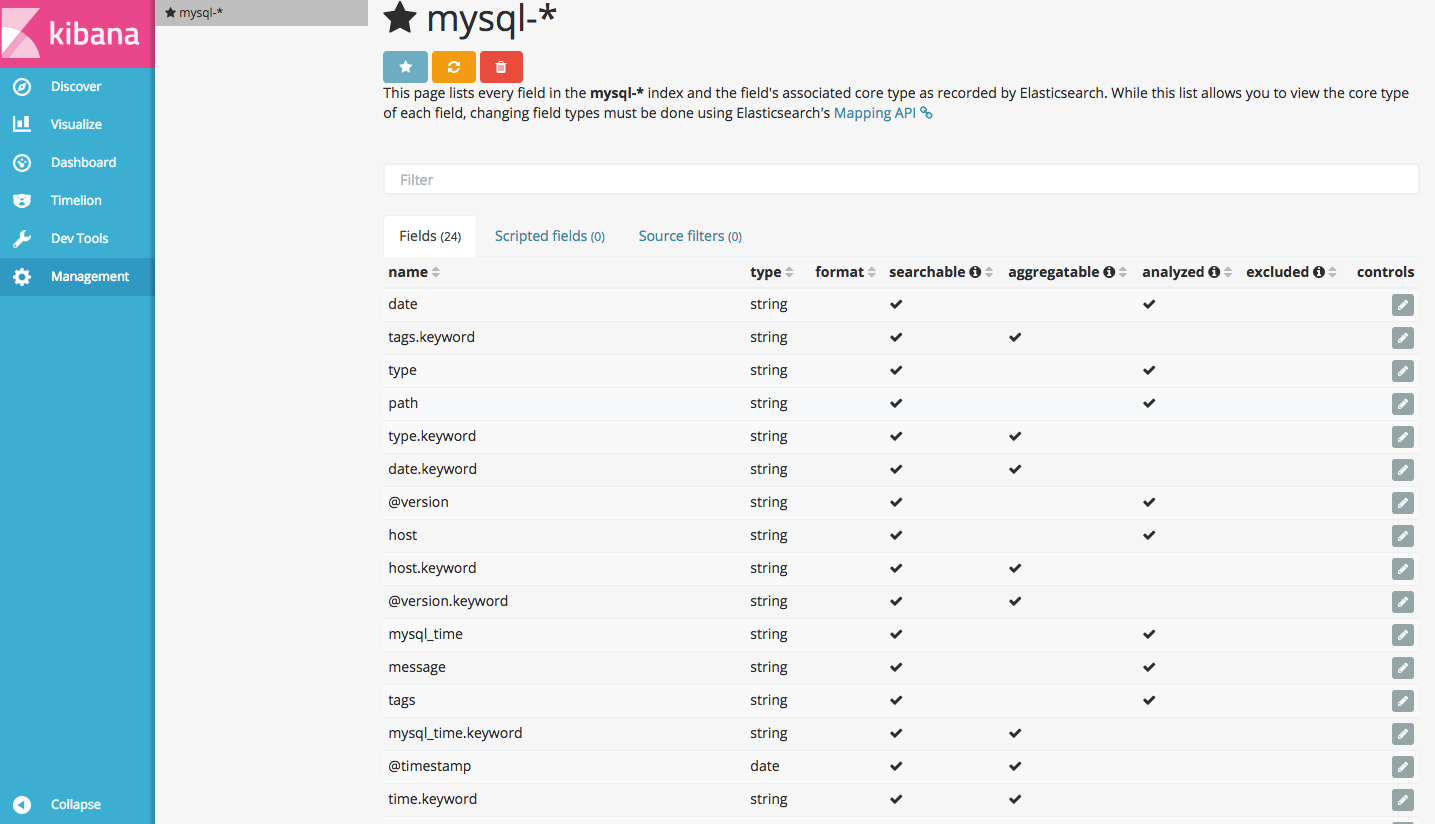Image resolution: width=1435 pixels, height=824 pixels.
Task: Show searchable column info icon
Action: (975, 272)
